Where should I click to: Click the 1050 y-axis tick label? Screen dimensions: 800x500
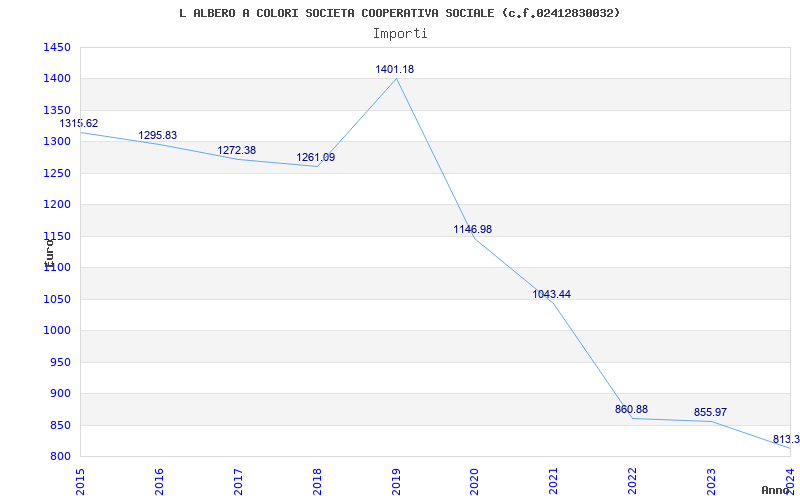tap(57, 299)
